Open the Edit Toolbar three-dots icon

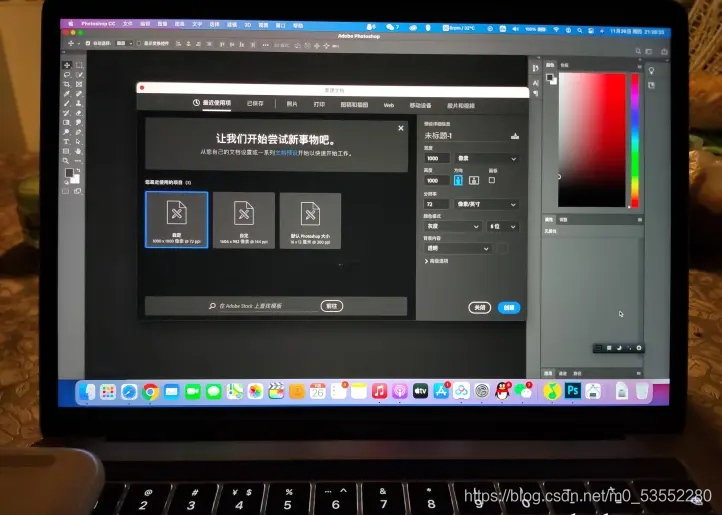[x=79, y=161]
